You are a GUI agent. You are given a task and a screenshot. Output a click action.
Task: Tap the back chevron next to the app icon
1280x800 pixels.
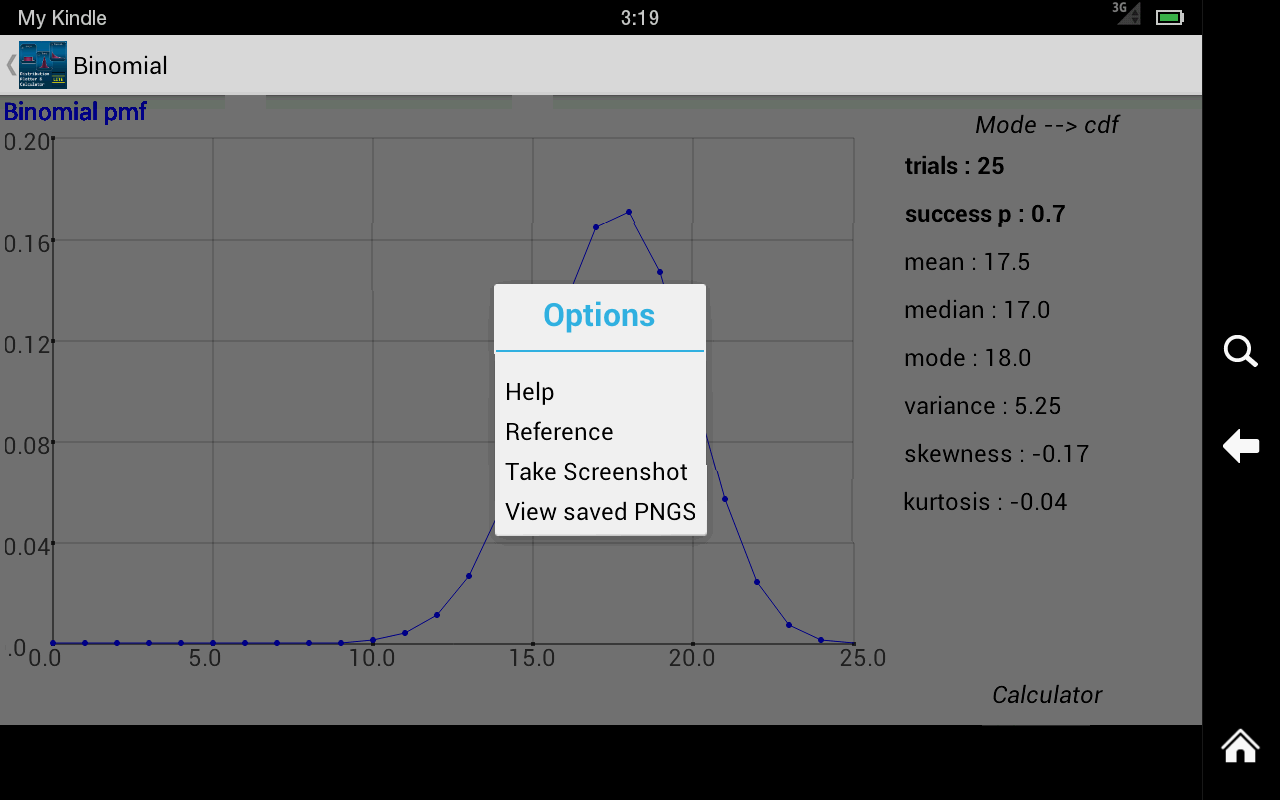8,65
